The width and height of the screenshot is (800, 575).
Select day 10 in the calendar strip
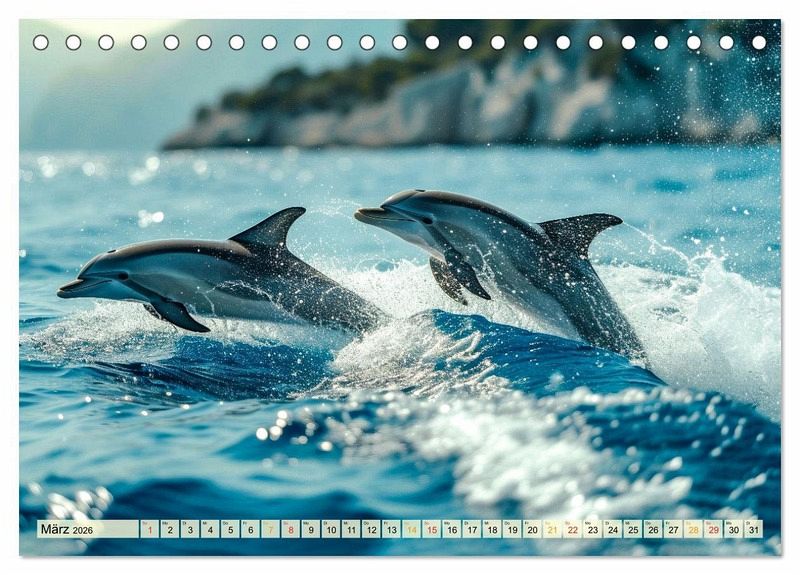coord(330,529)
